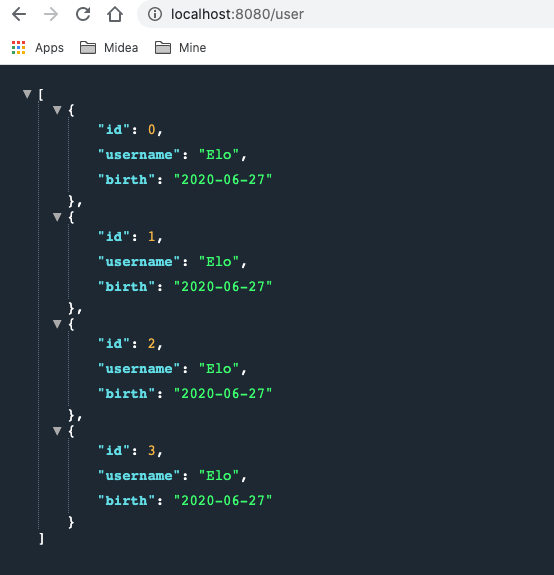Collapse the object with id 2
This screenshot has height=575, width=554.
pos(57,324)
